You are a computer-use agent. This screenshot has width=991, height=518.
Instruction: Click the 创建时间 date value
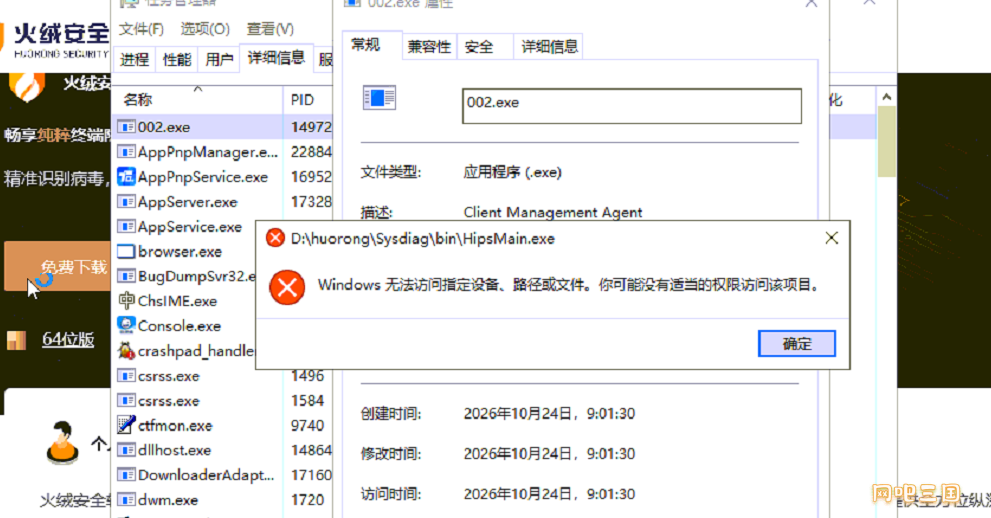point(549,414)
